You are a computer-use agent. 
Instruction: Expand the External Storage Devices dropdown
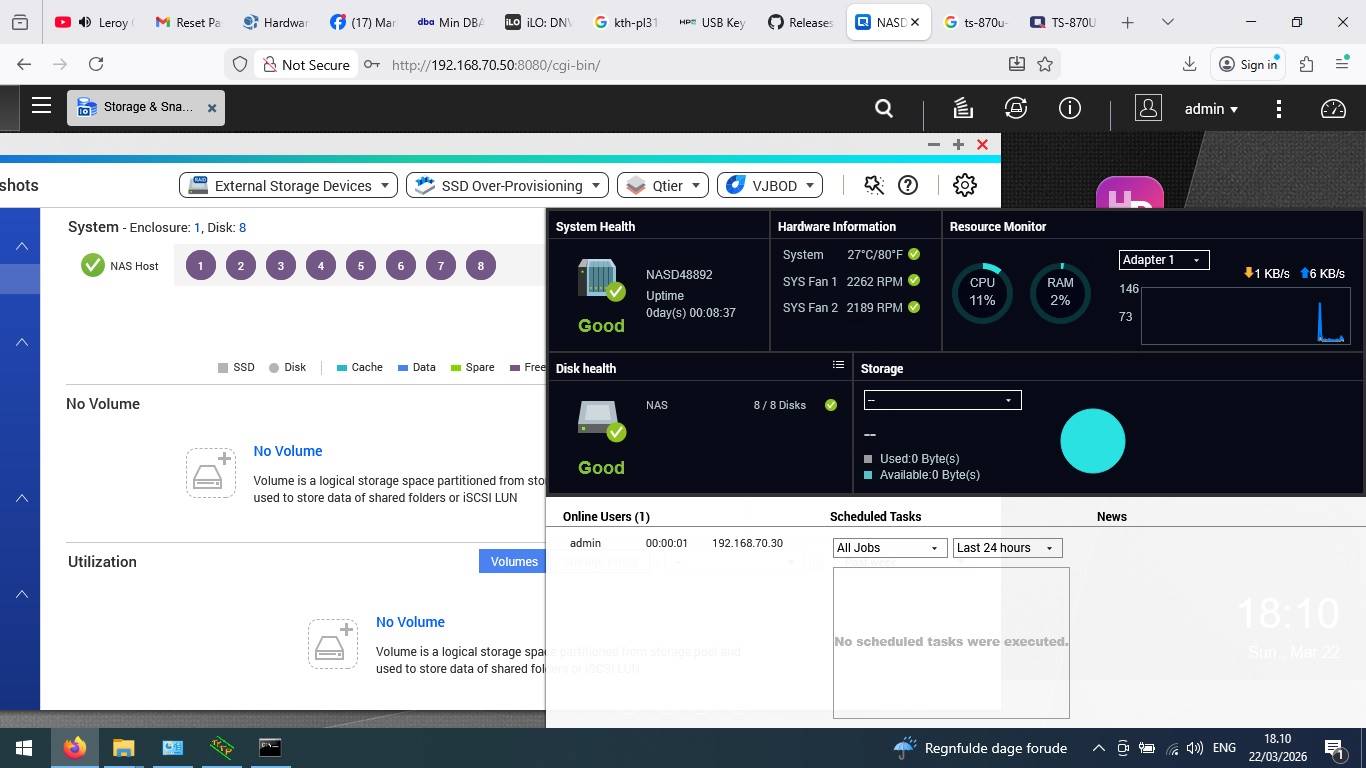click(289, 185)
